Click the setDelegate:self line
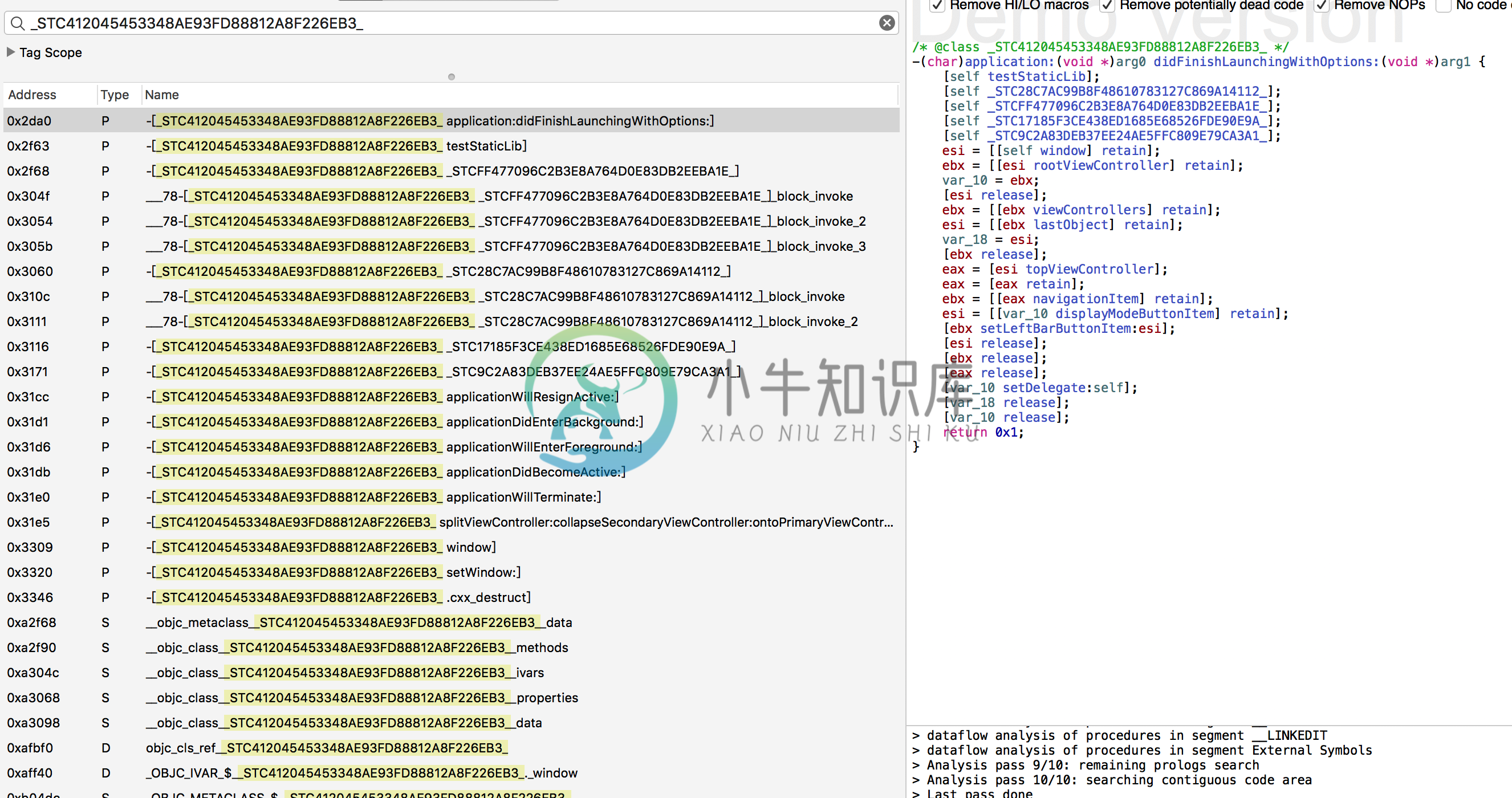Image resolution: width=1512 pixels, height=798 pixels. (1040, 388)
